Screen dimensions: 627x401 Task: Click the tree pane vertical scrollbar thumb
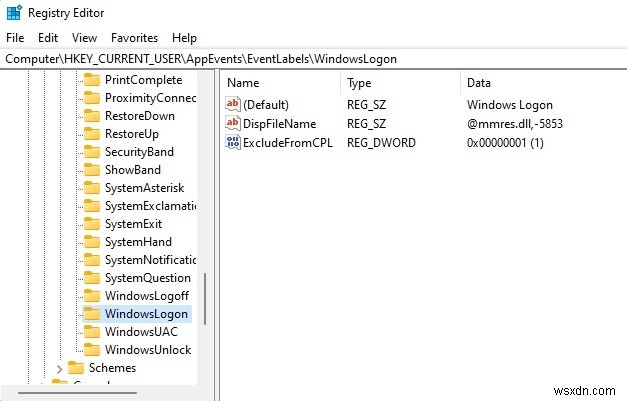pyautogui.click(x=205, y=299)
